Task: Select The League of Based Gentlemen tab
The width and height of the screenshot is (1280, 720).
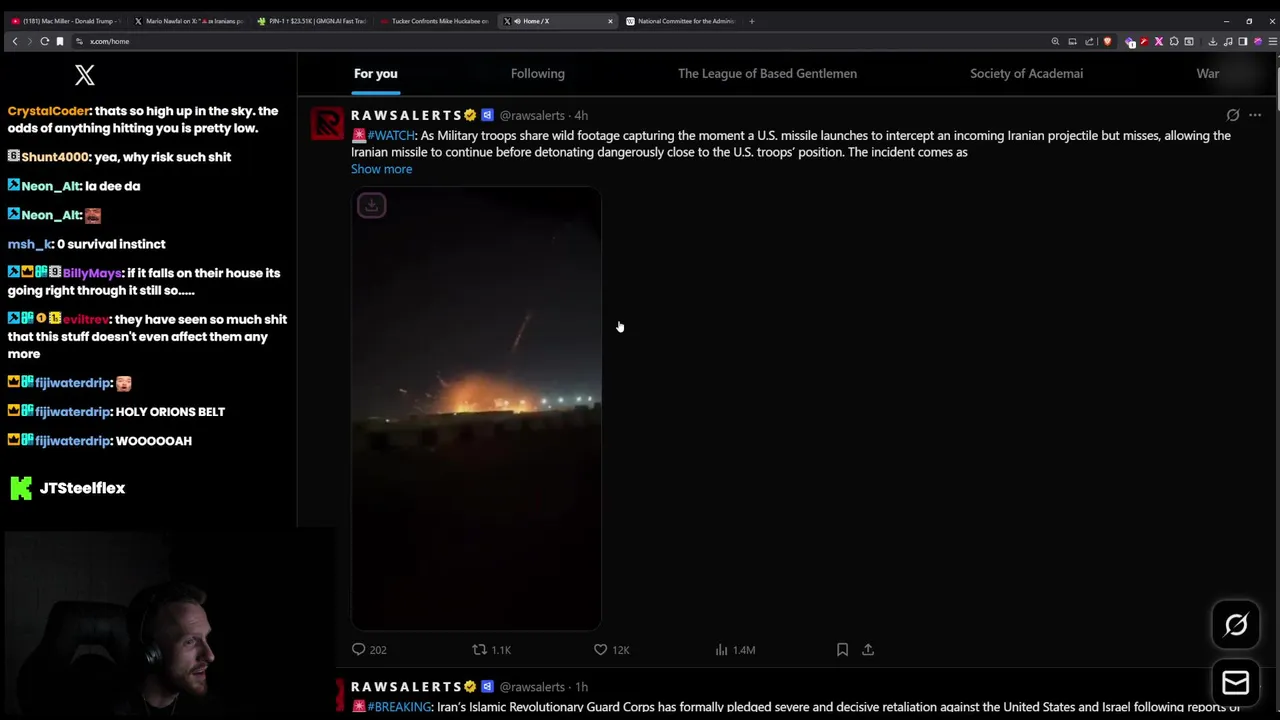Action: coord(767,73)
